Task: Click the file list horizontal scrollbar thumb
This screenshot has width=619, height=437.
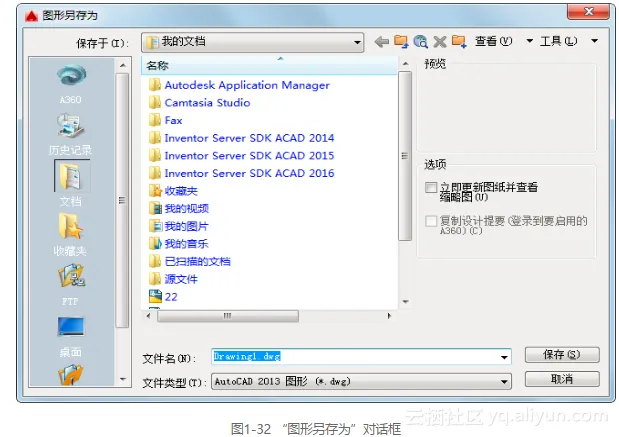Action: (228, 316)
